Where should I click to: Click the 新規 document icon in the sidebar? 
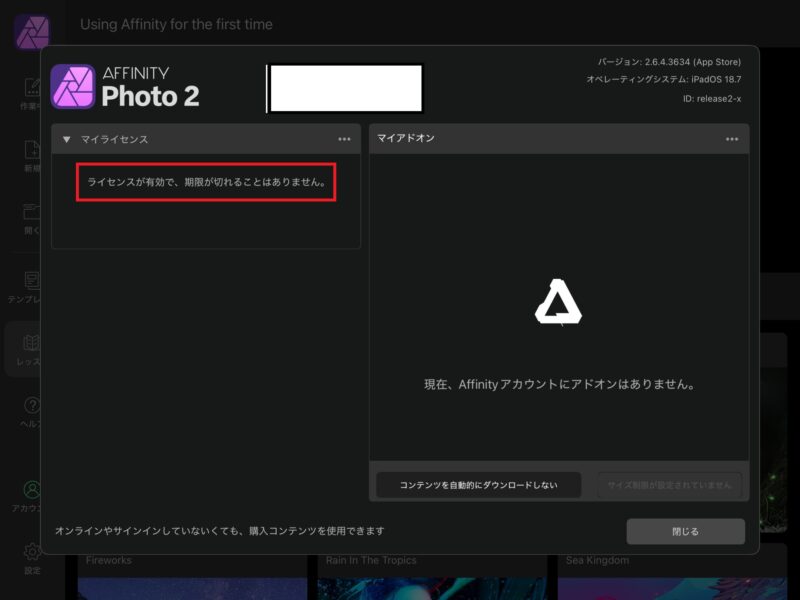32,150
